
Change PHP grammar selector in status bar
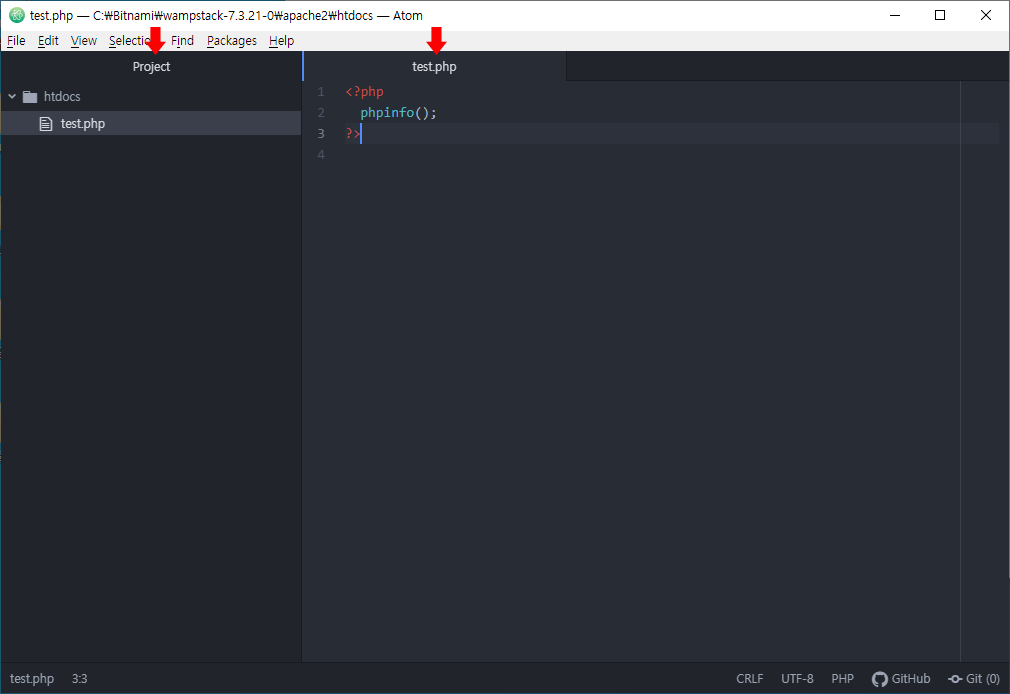point(843,679)
